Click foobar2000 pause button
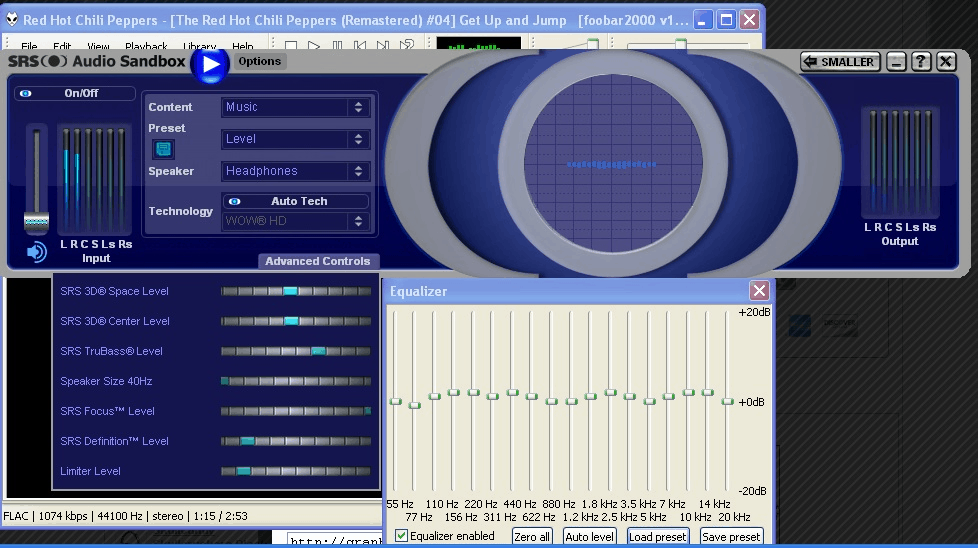The image size is (978, 548). 337,45
